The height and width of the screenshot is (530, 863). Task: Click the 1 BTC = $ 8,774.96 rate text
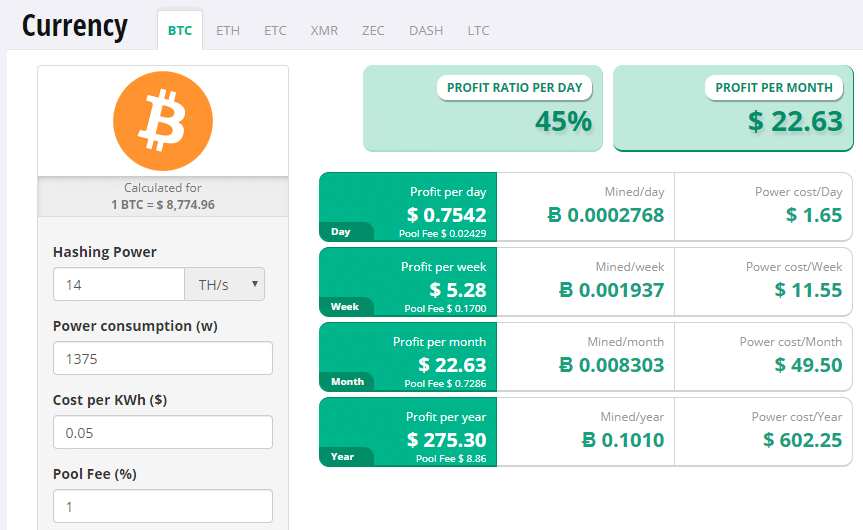(163, 205)
